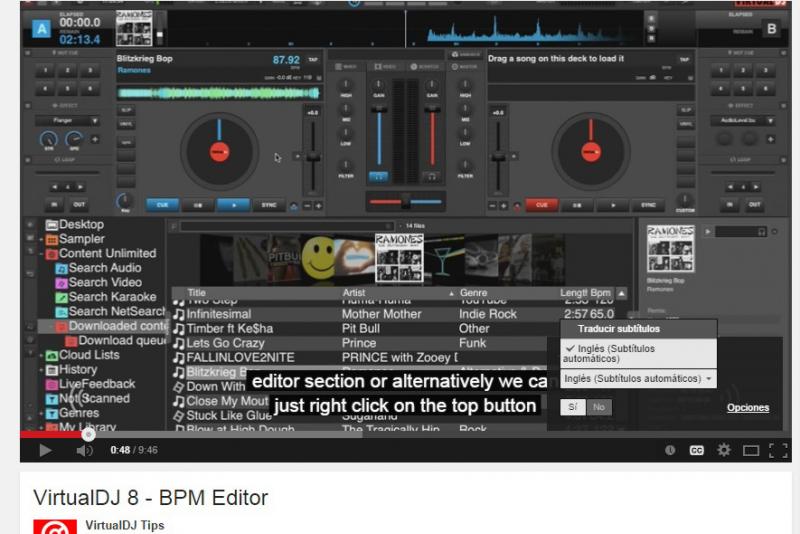Image resolution: width=800 pixels, height=534 pixels.
Task: Click the YouTube progress bar scrubber
Action: (x=88, y=435)
